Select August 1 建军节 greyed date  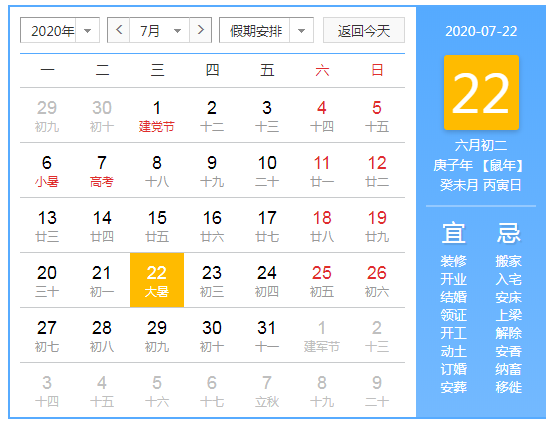tap(322, 336)
